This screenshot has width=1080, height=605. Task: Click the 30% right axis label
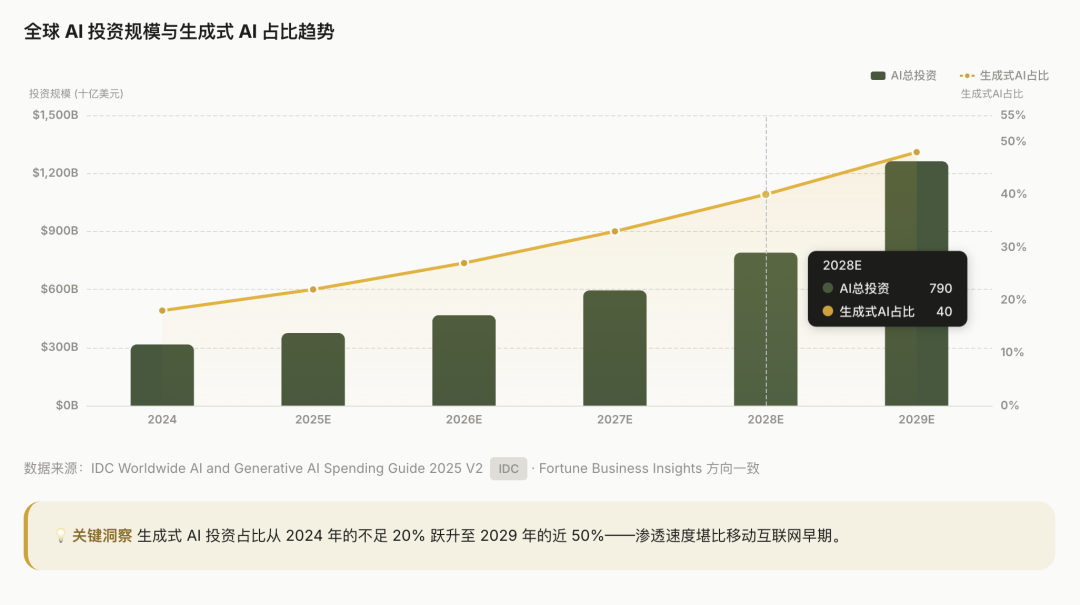click(1013, 247)
